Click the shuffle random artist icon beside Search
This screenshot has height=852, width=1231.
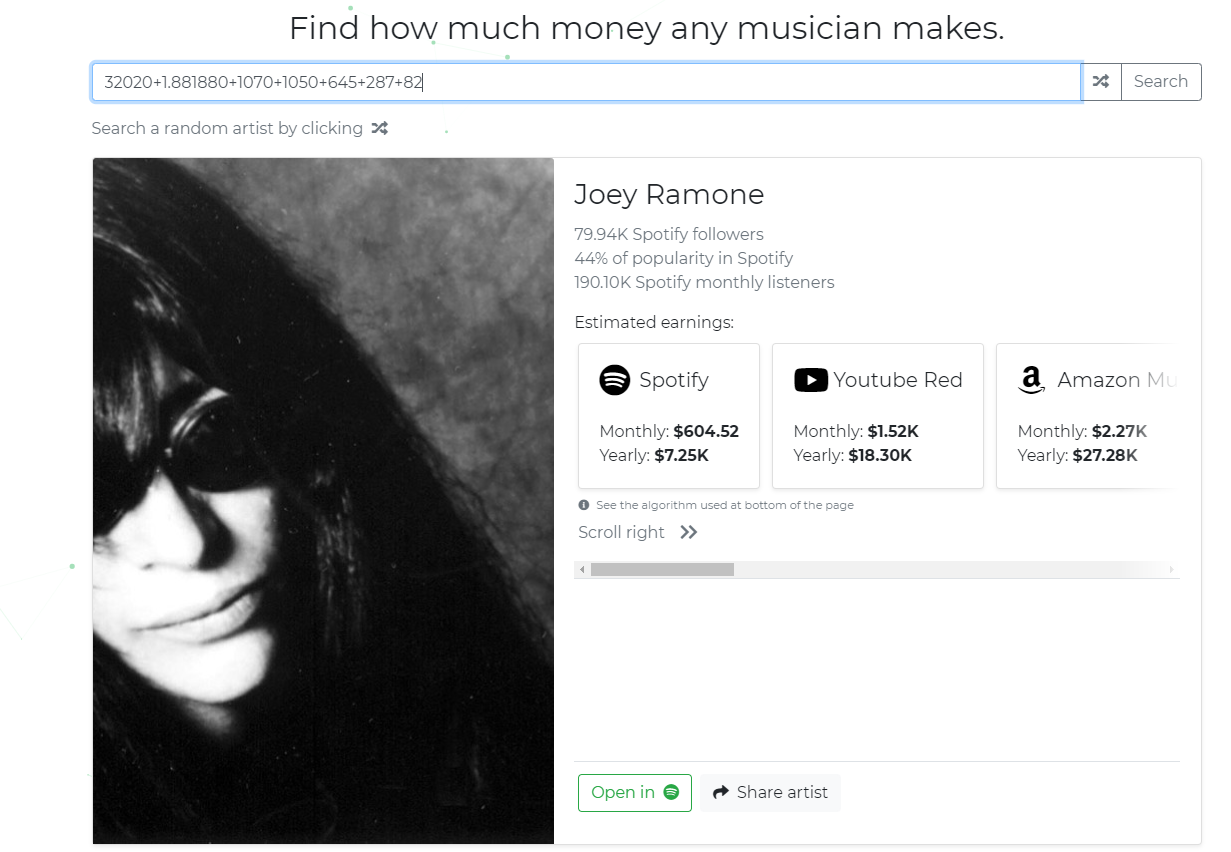coord(1101,81)
